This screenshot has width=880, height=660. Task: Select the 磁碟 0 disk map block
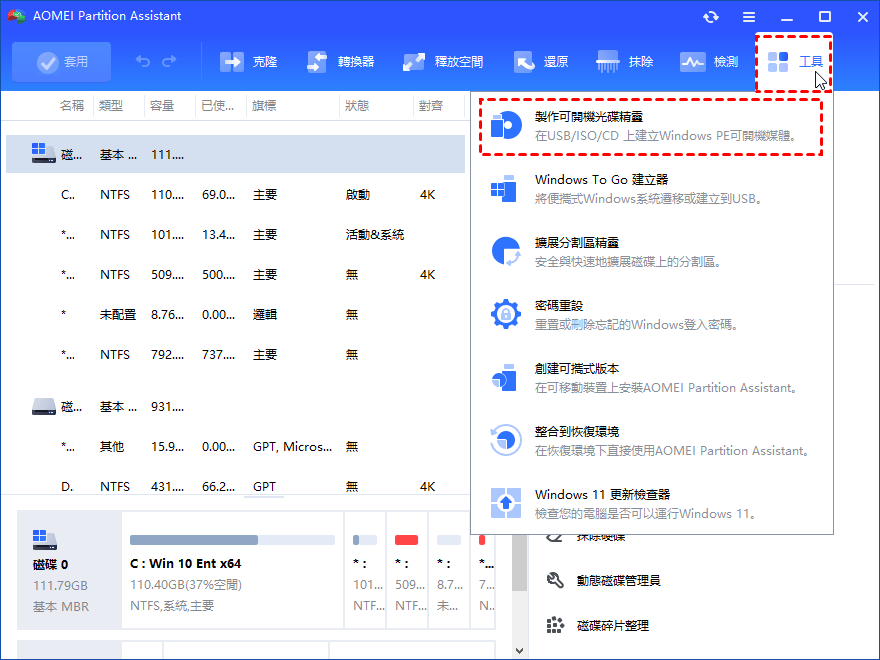pos(69,570)
